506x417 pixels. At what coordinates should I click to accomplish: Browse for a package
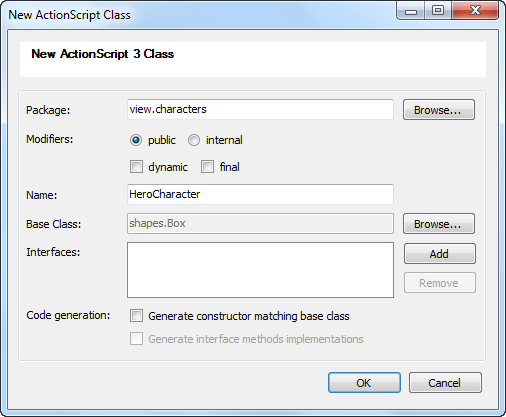pyautogui.click(x=439, y=110)
